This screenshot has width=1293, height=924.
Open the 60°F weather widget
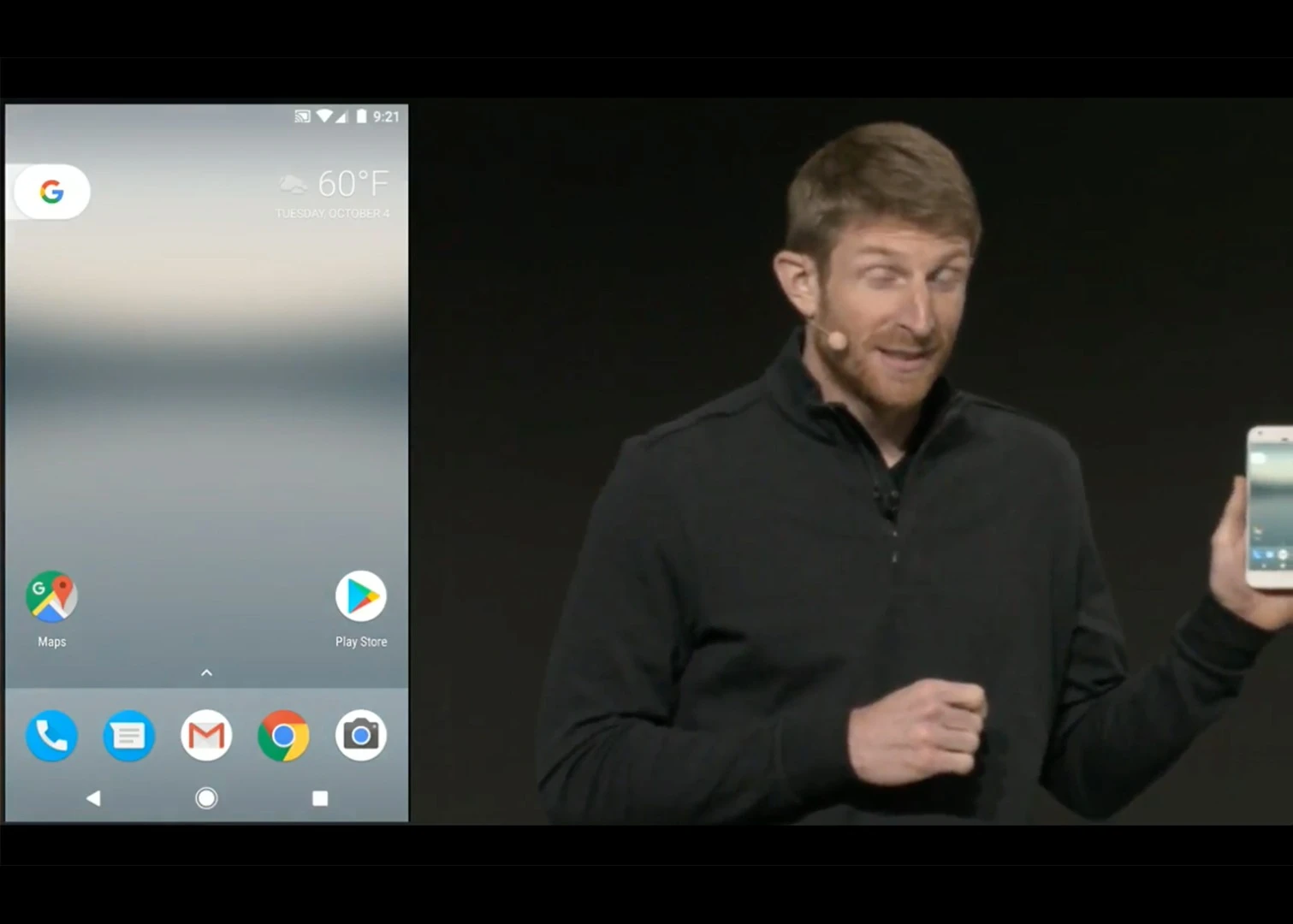click(353, 183)
